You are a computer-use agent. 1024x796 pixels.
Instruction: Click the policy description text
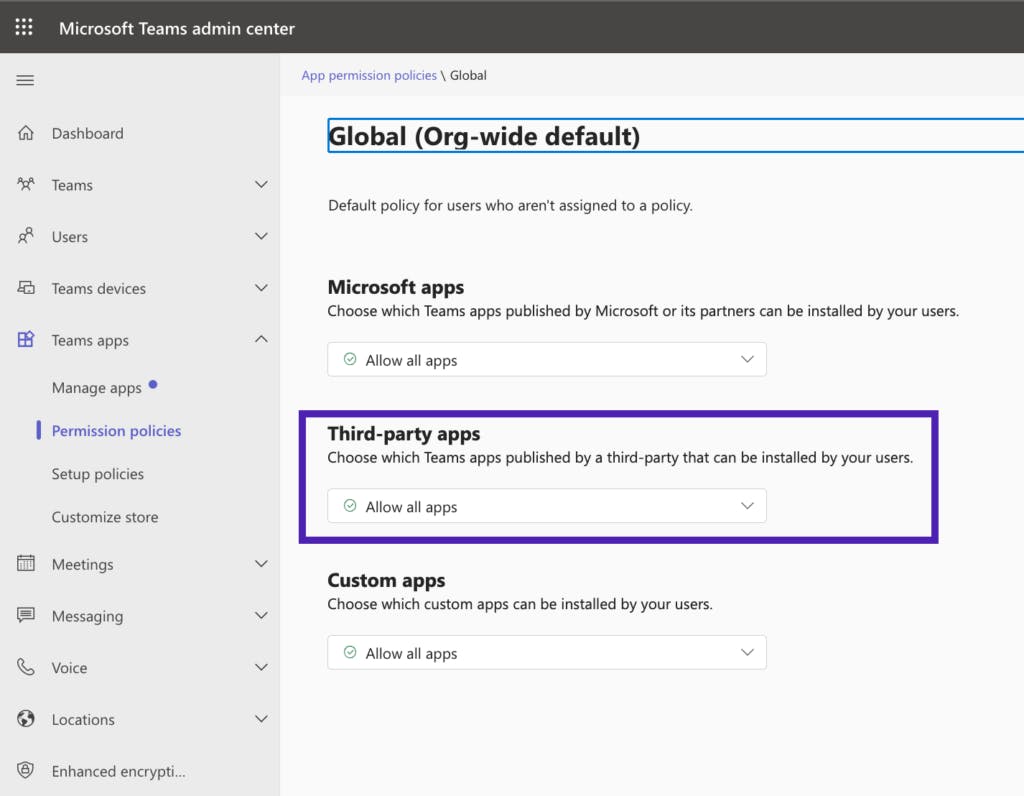pyautogui.click(x=510, y=206)
